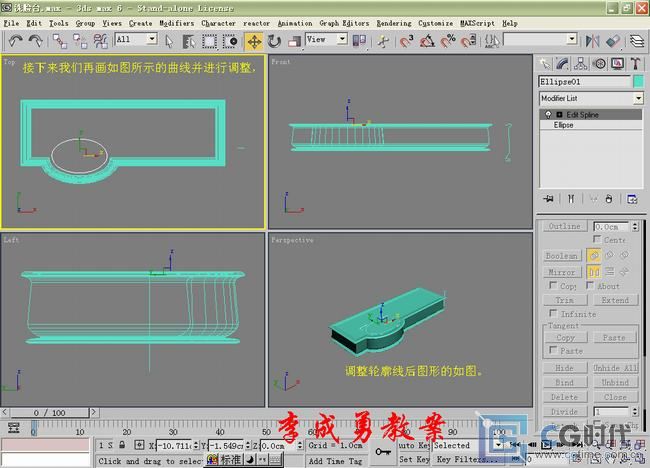Image resolution: width=650 pixels, height=468 pixels.
Task: Enable the Center checkbox under Outline
Action: 597,239
